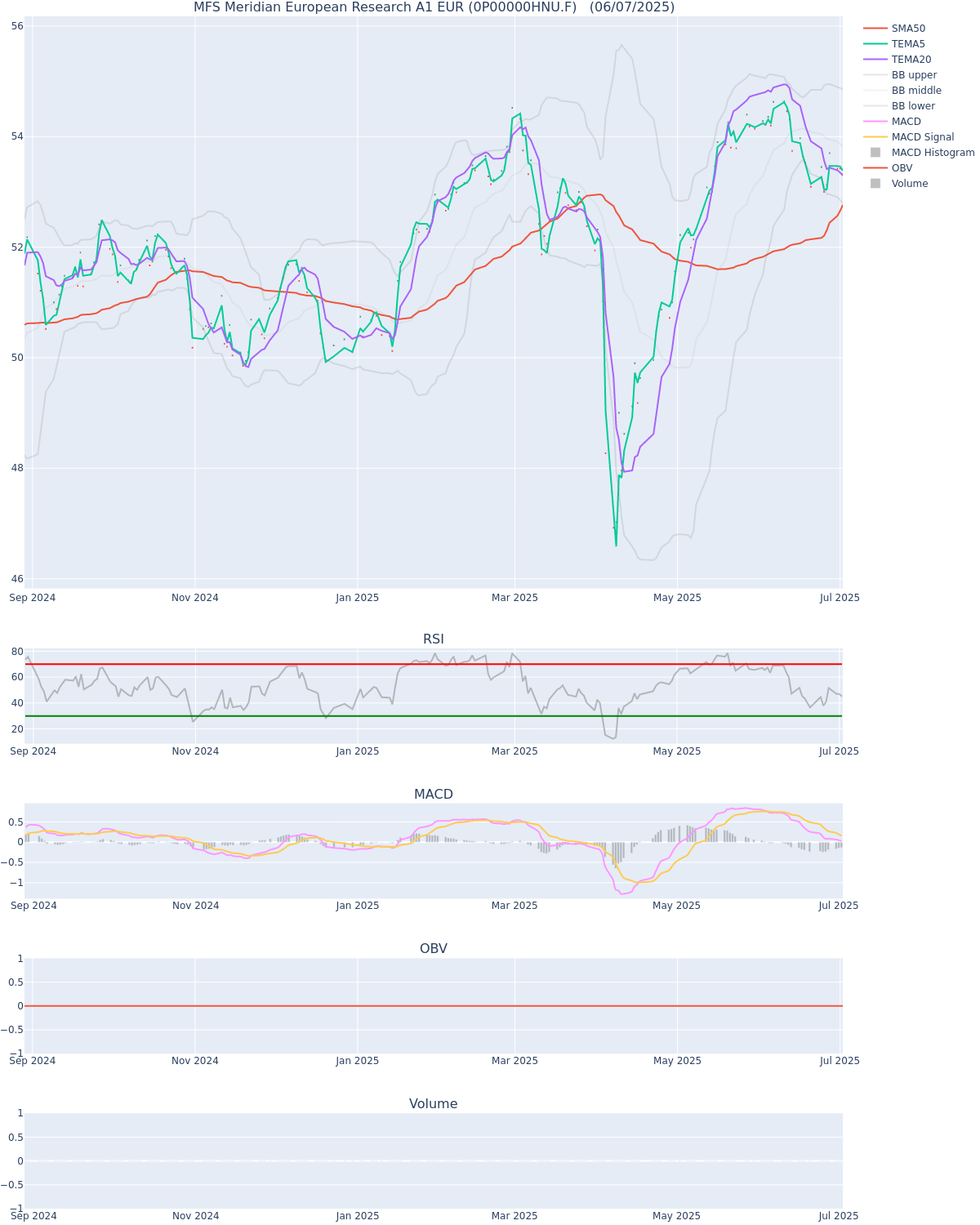980x1225 pixels.
Task: Select the 52 price axis label
Action: click(x=17, y=247)
